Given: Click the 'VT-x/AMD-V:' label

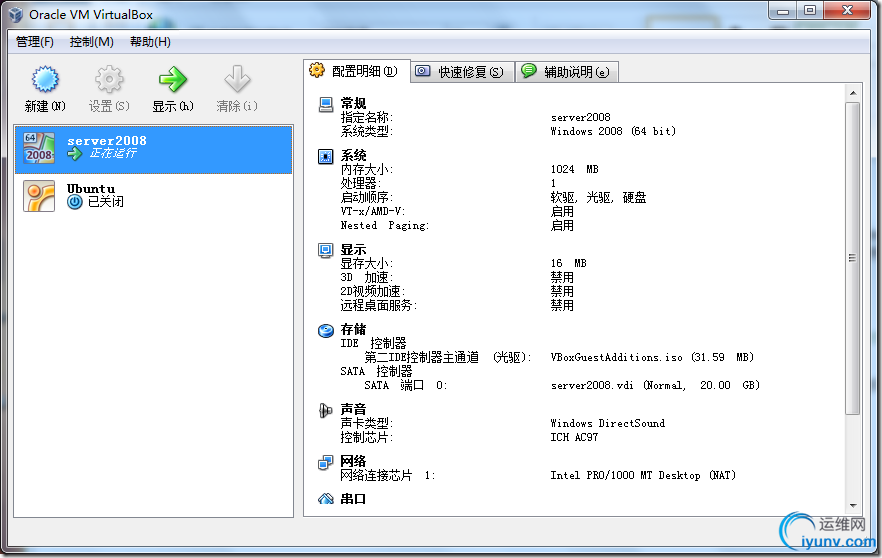Looking at the screenshot, I should pyautogui.click(x=372, y=212).
